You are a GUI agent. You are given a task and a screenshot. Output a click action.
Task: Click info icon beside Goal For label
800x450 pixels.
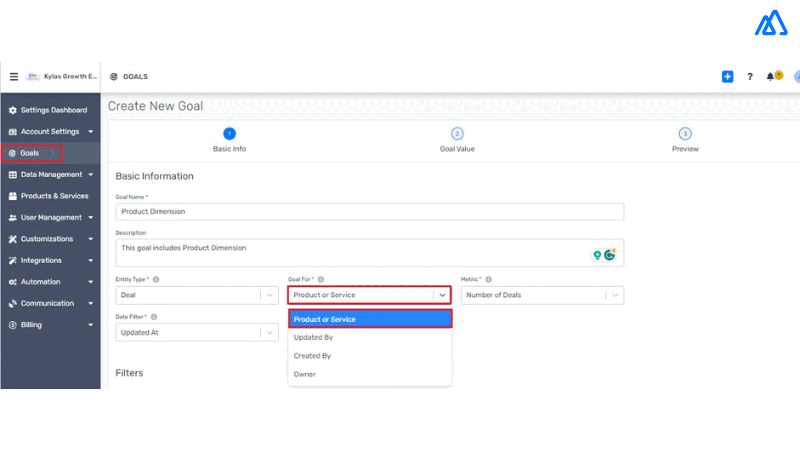click(320, 280)
